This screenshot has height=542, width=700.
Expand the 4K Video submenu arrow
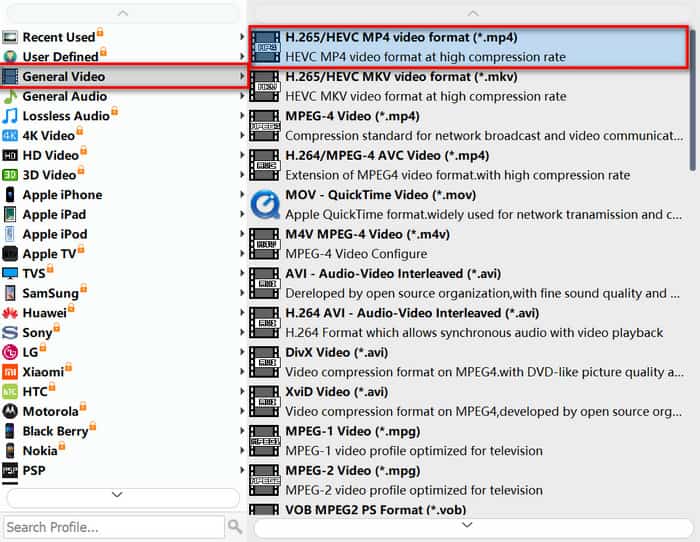[x=242, y=135]
